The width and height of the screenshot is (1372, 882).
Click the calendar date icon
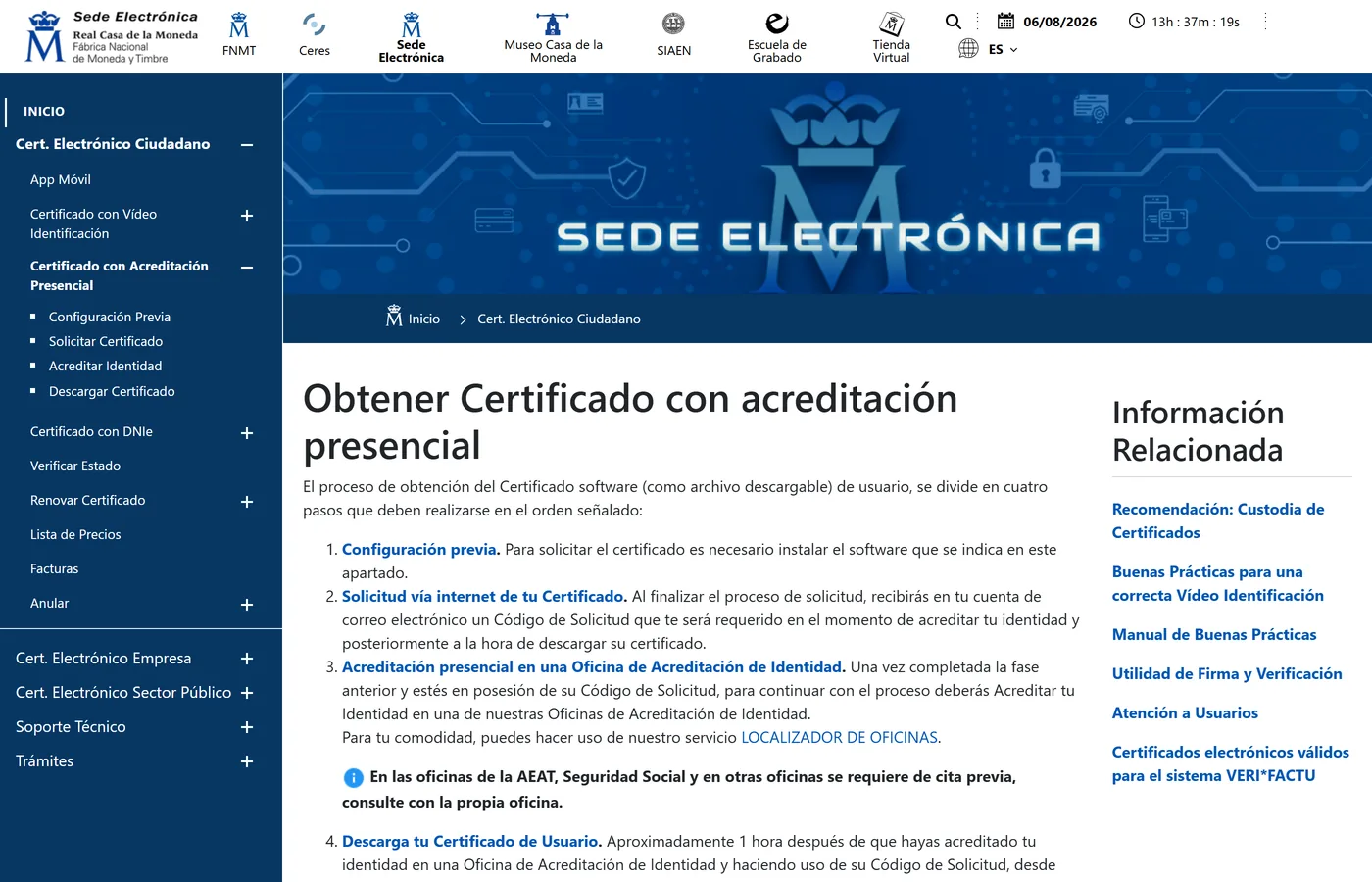1005,21
